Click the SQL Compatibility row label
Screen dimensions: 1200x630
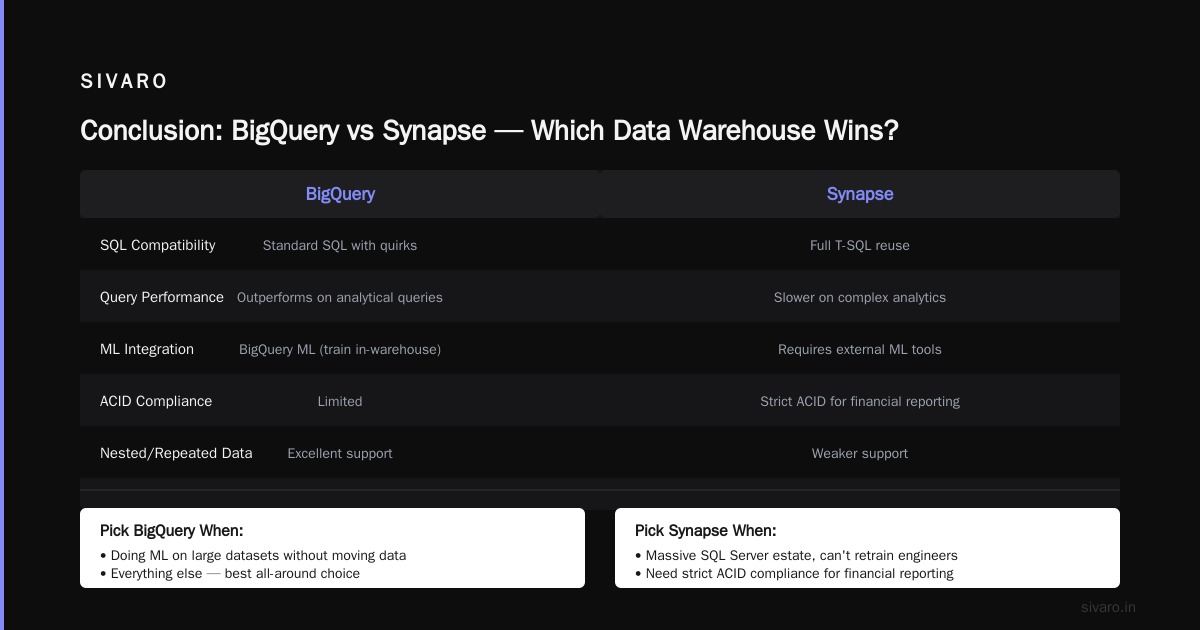157,245
